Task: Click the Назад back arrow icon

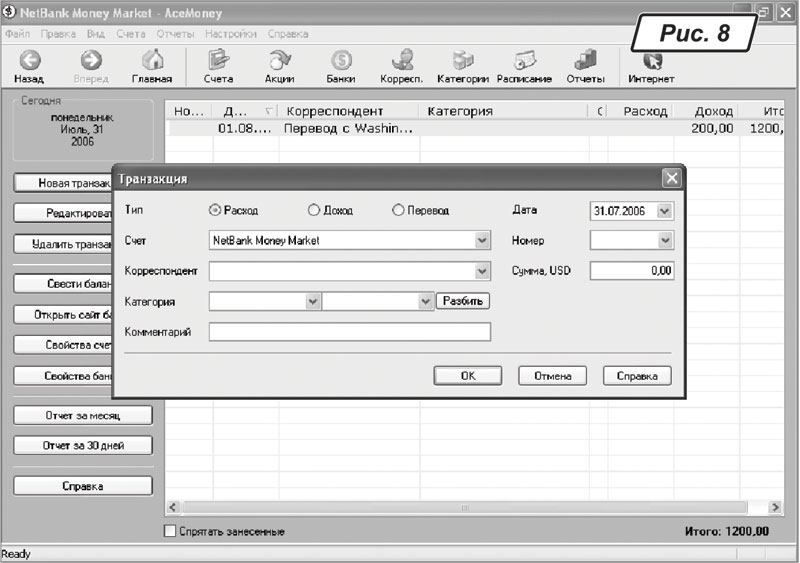Action: point(28,60)
